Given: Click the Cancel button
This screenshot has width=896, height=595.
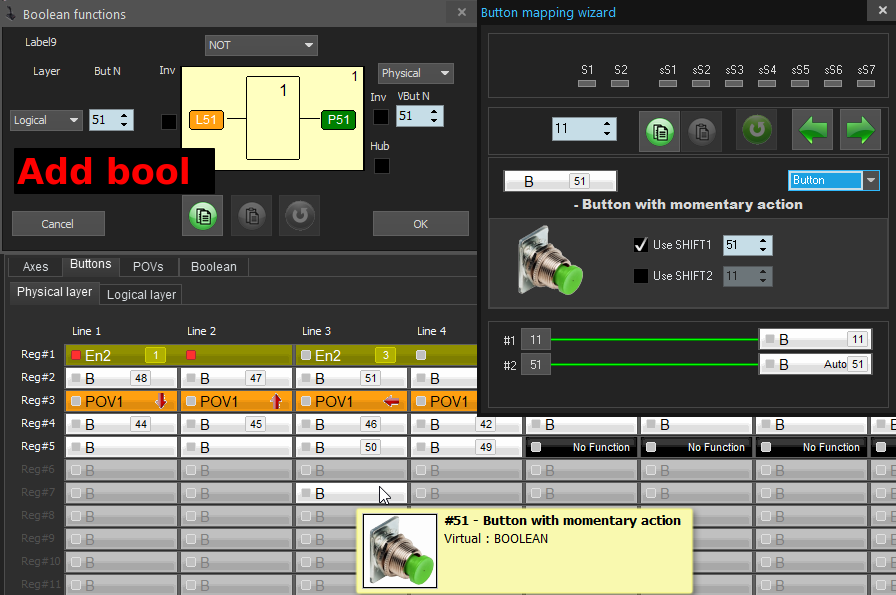Looking at the screenshot, I should click(58, 224).
